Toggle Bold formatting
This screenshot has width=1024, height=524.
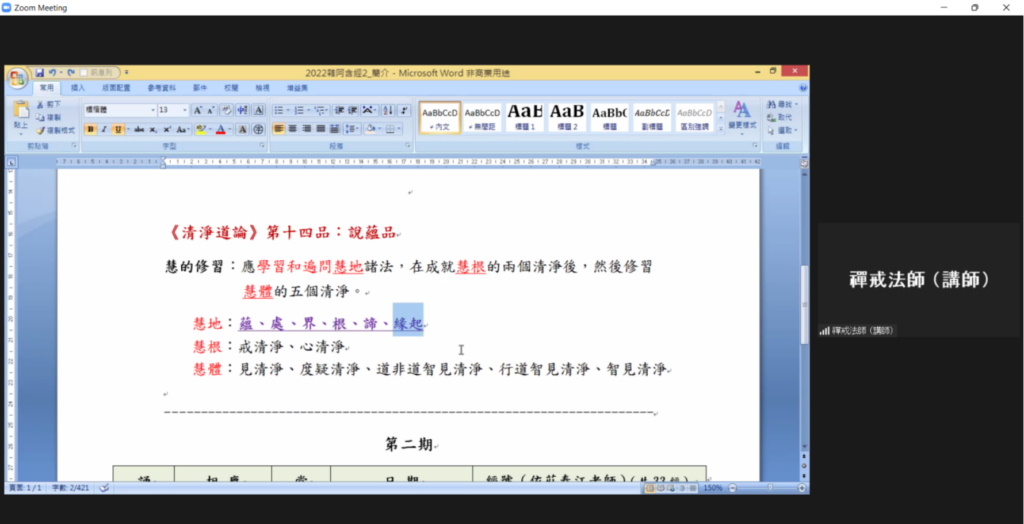90,130
